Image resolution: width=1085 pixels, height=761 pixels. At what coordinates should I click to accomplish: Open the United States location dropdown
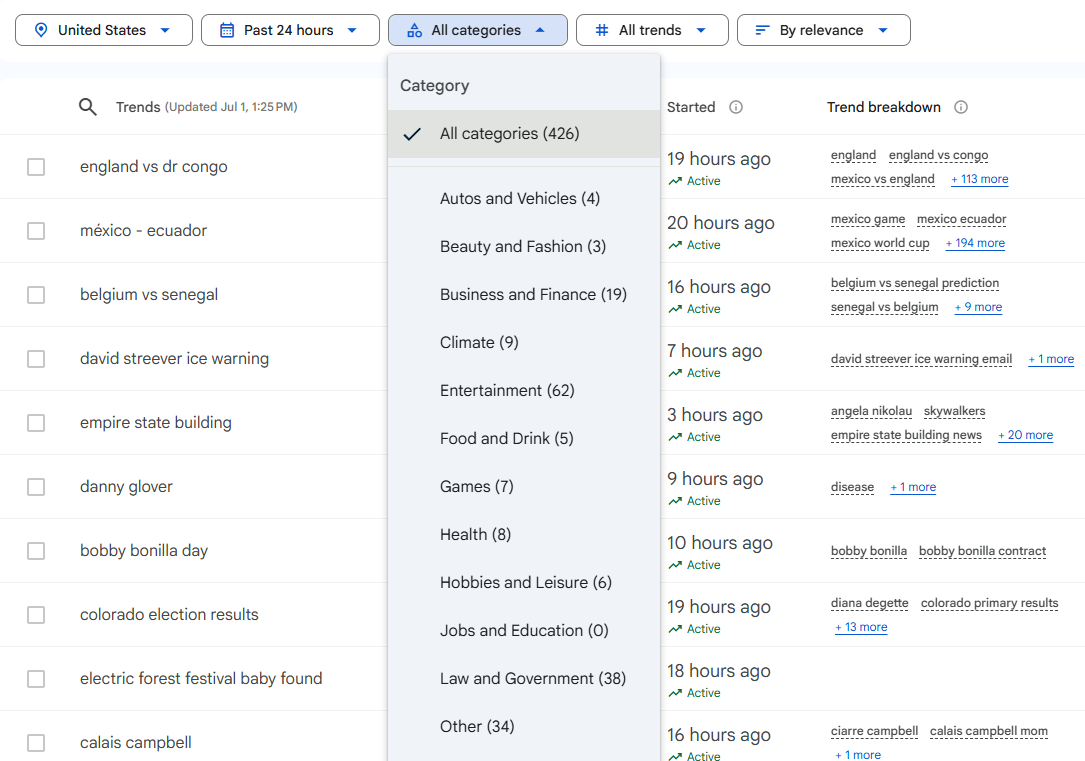point(104,30)
